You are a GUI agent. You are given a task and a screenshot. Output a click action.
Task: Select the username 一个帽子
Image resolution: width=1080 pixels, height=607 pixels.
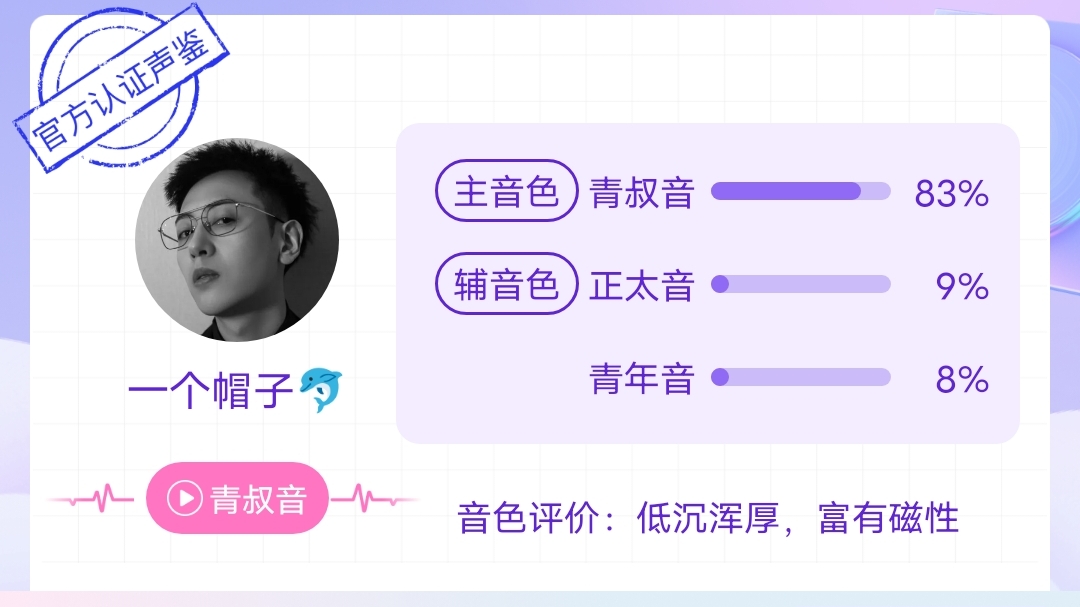(x=211, y=391)
